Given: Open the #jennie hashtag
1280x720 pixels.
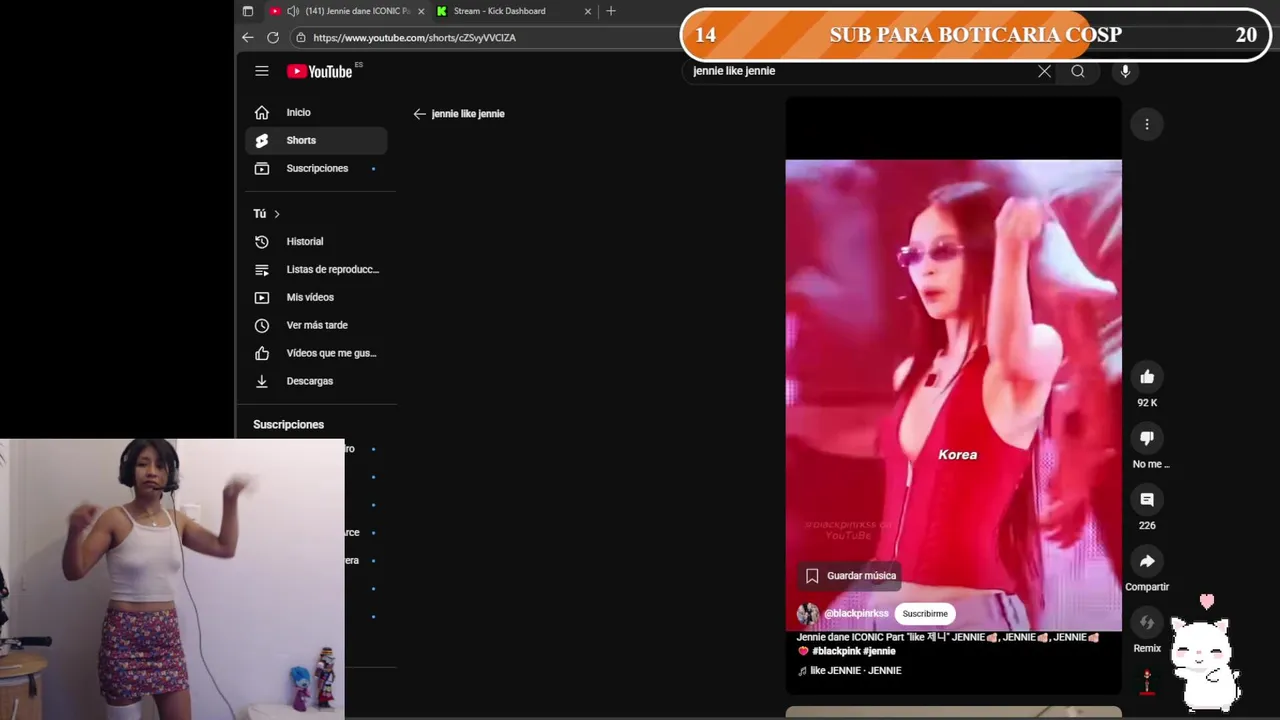Looking at the screenshot, I should pyautogui.click(x=879, y=651).
